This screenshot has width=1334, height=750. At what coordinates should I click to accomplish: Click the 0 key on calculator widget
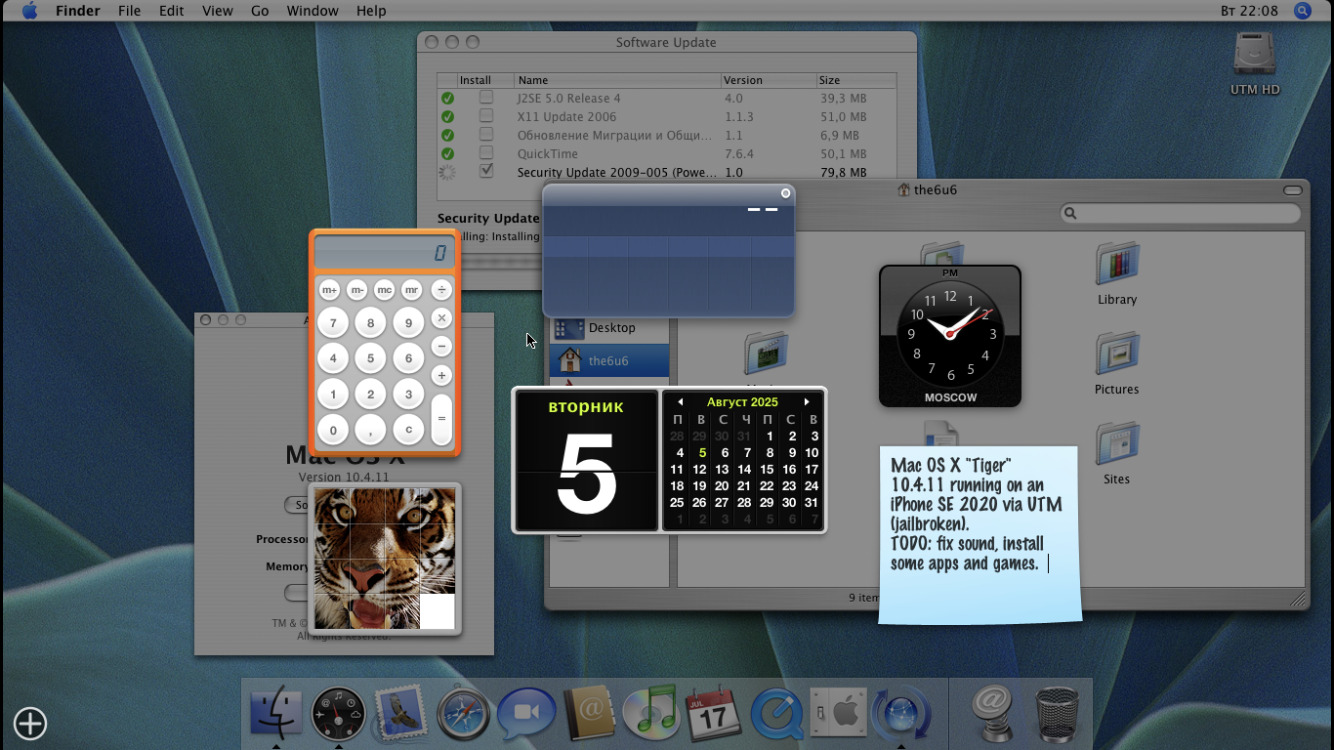[333, 430]
